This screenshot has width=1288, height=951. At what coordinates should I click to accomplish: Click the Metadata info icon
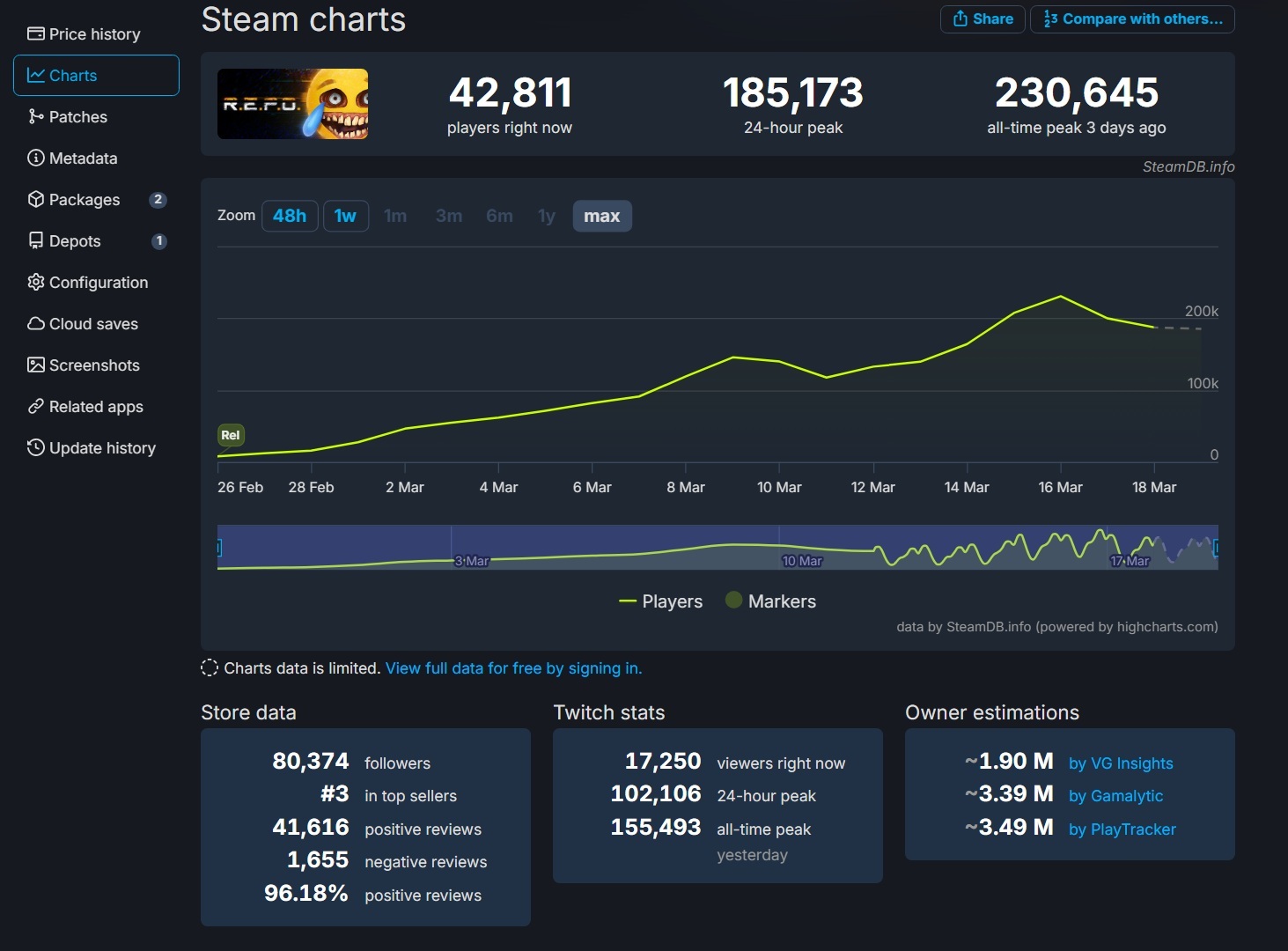click(35, 158)
